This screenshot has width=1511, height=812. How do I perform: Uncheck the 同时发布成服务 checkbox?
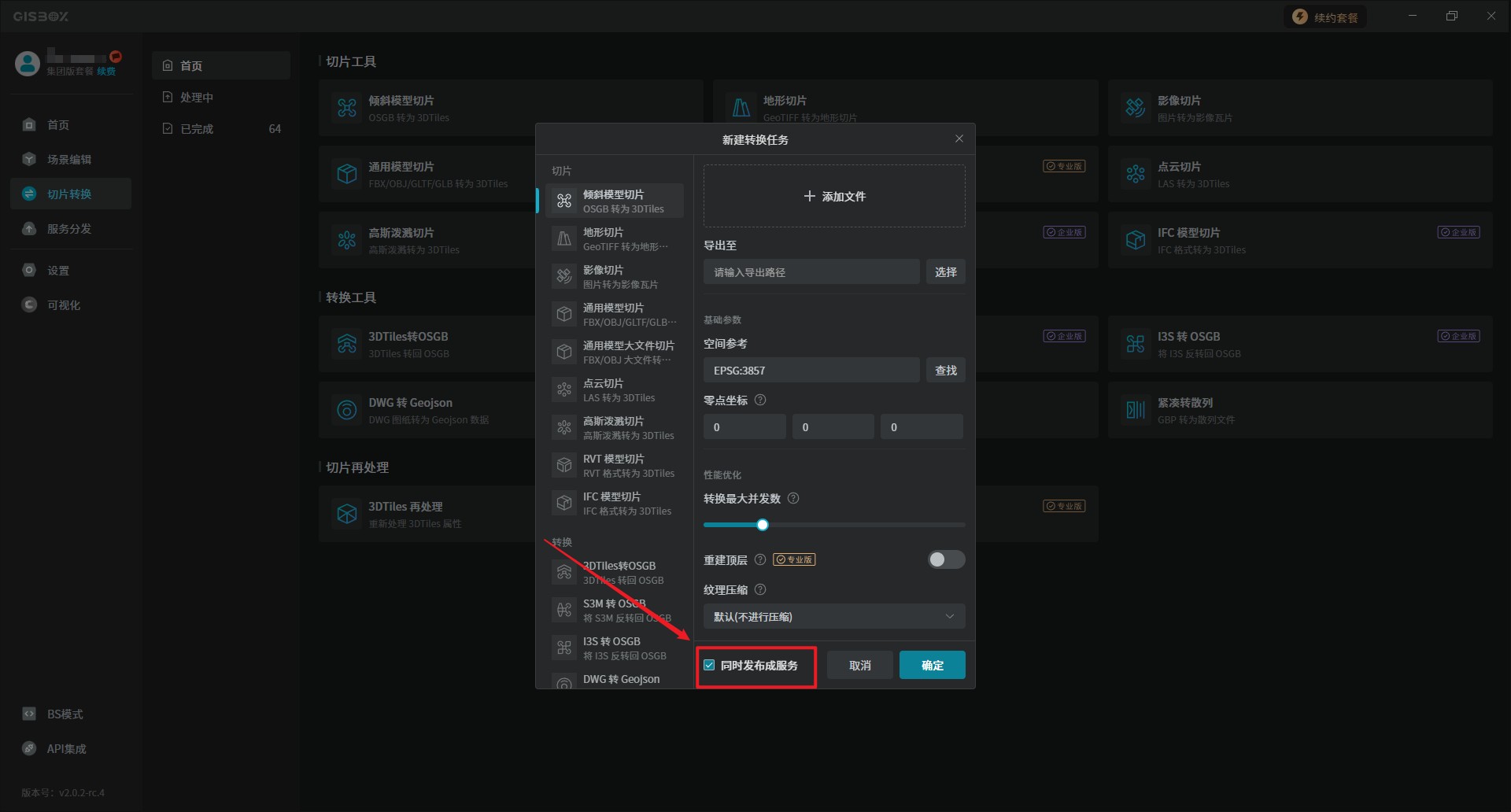click(x=709, y=666)
